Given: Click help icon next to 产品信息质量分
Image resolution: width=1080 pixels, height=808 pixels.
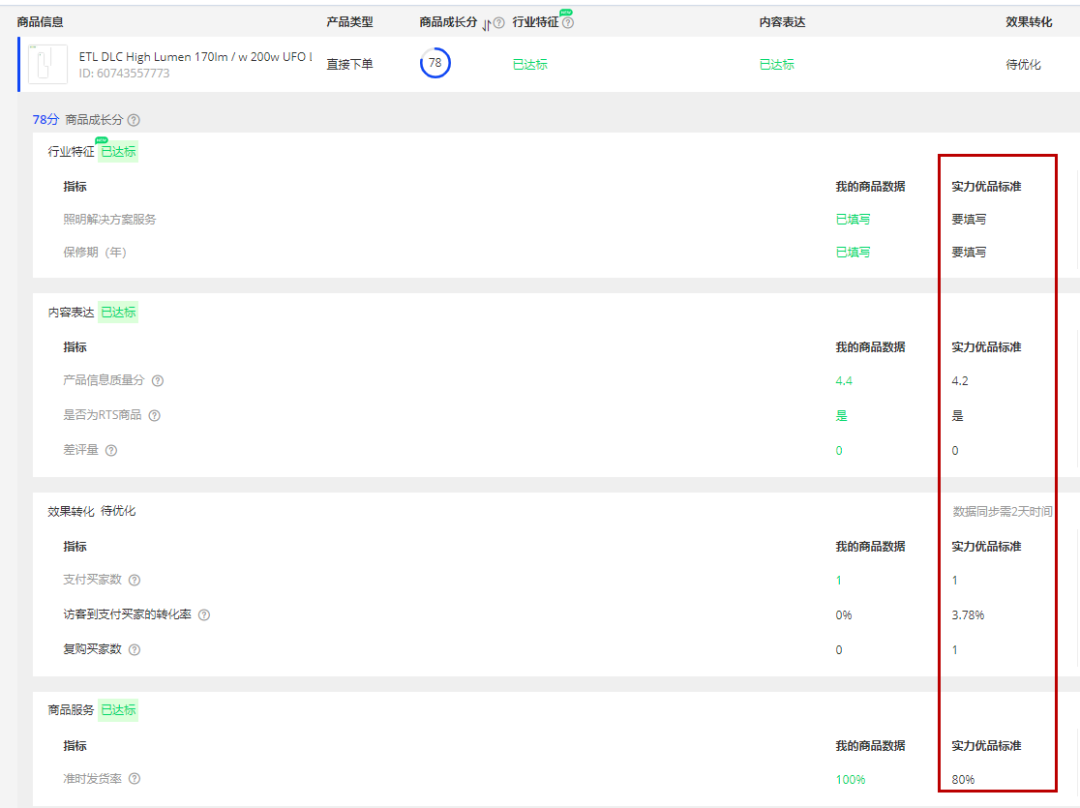Looking at the screenshot, I should (x=158, y=381).
